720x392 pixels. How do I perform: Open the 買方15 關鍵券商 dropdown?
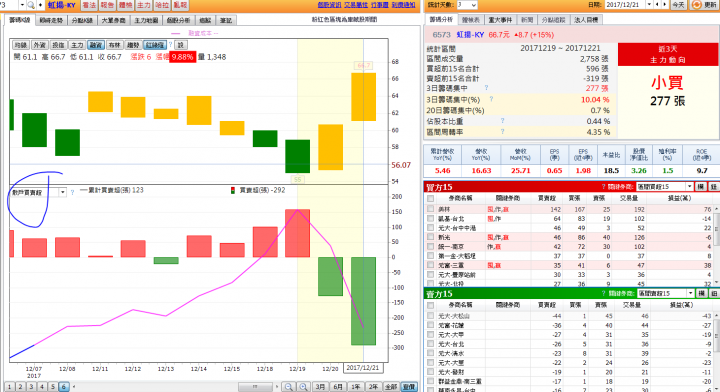[x=664, y=186]
